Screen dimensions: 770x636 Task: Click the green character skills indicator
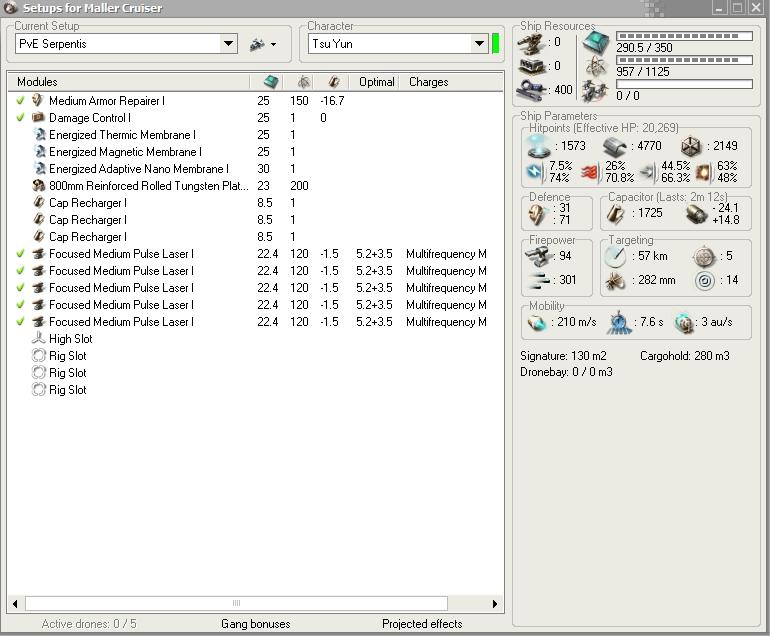point(495,44)
